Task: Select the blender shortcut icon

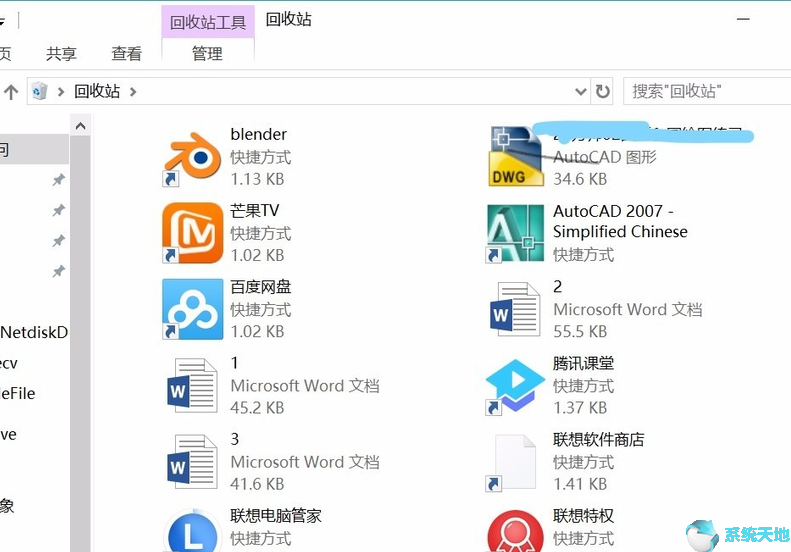Action: 192,157
